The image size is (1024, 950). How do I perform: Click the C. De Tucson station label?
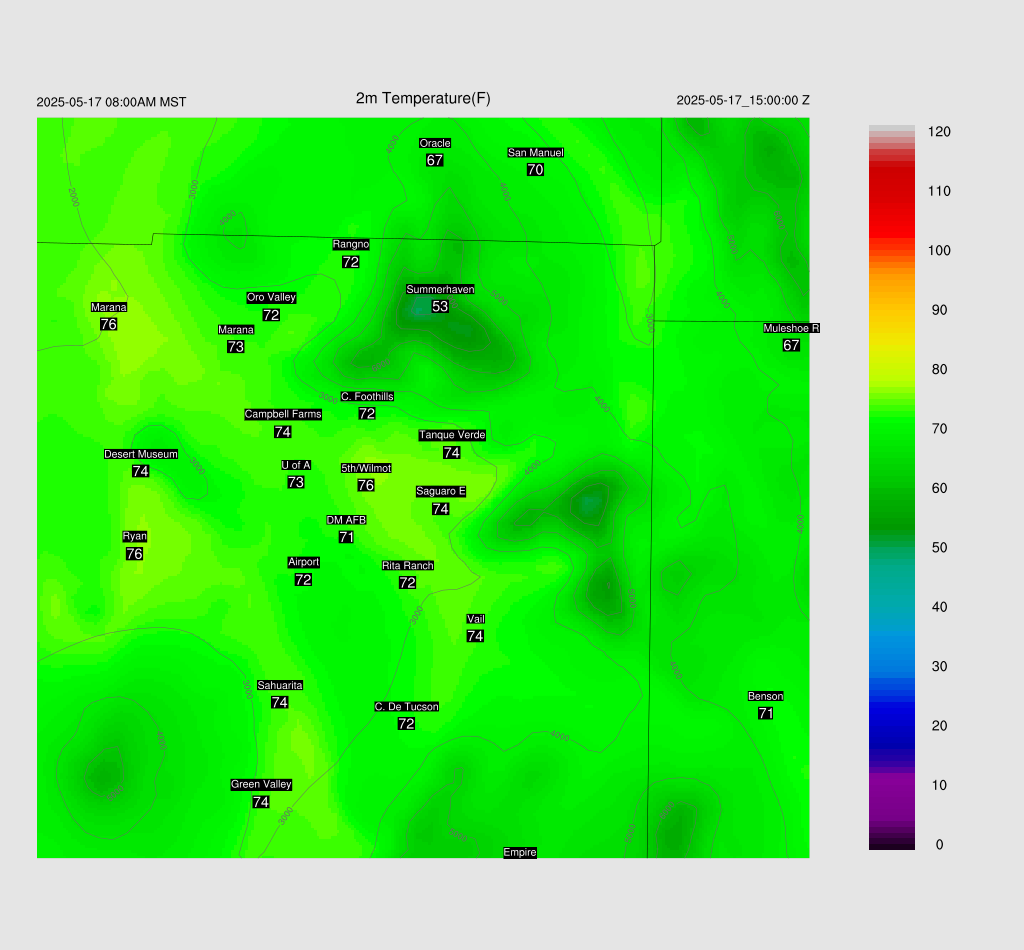[406, 706]
